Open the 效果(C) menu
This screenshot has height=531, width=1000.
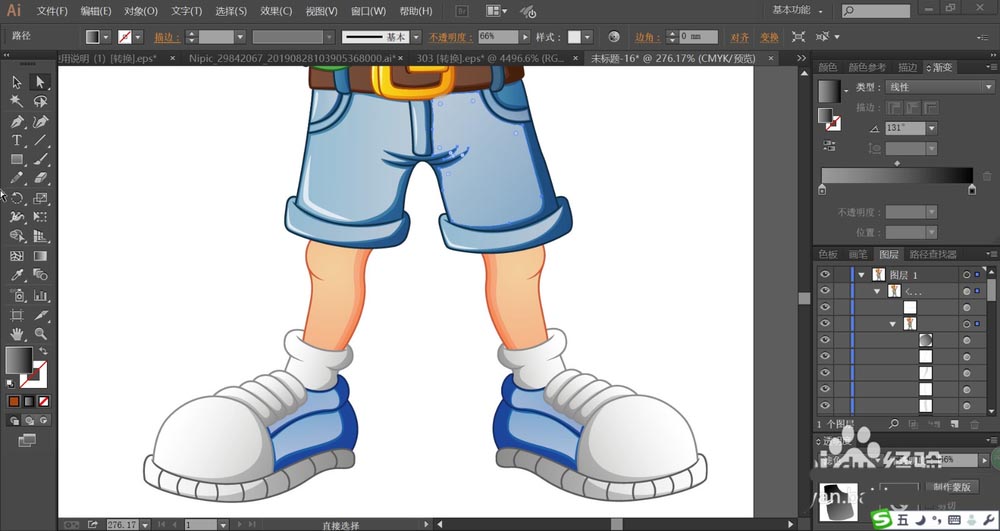276,11
